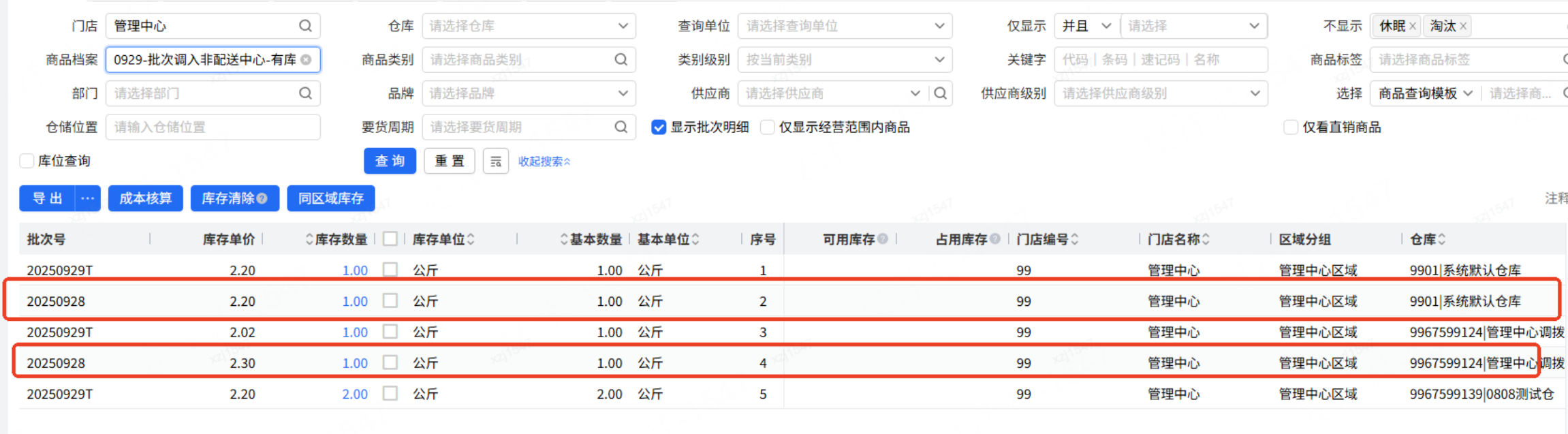Viewport: 1568px width, 434px height.
Task: Clear the 商品档案 field with the X icon
Action: coord(307,60)
